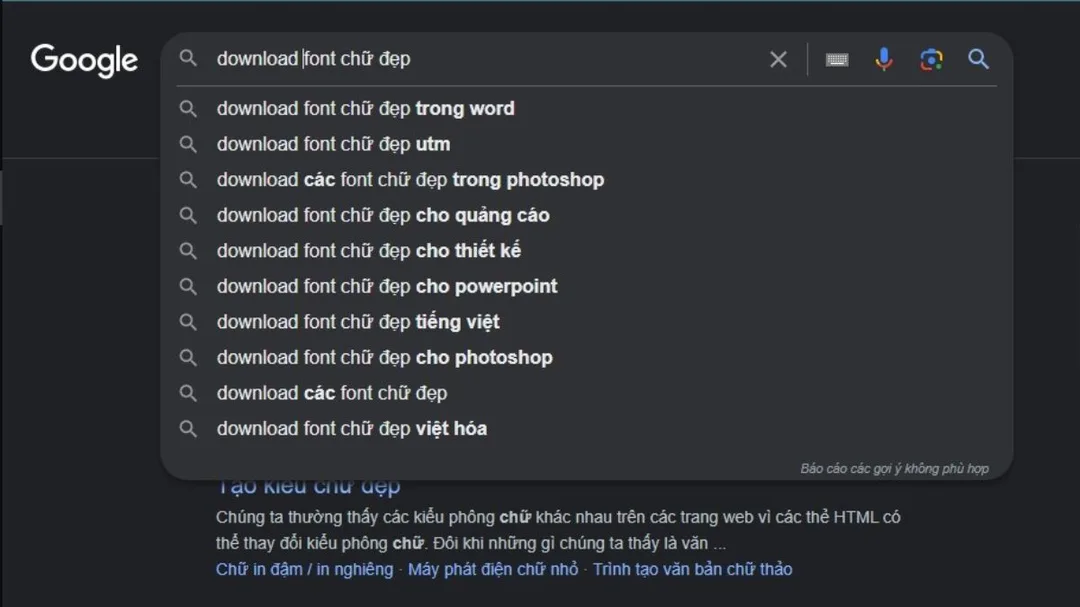Open Google Lens image search
Screen dimensions: 1080x607
[931, 59]
